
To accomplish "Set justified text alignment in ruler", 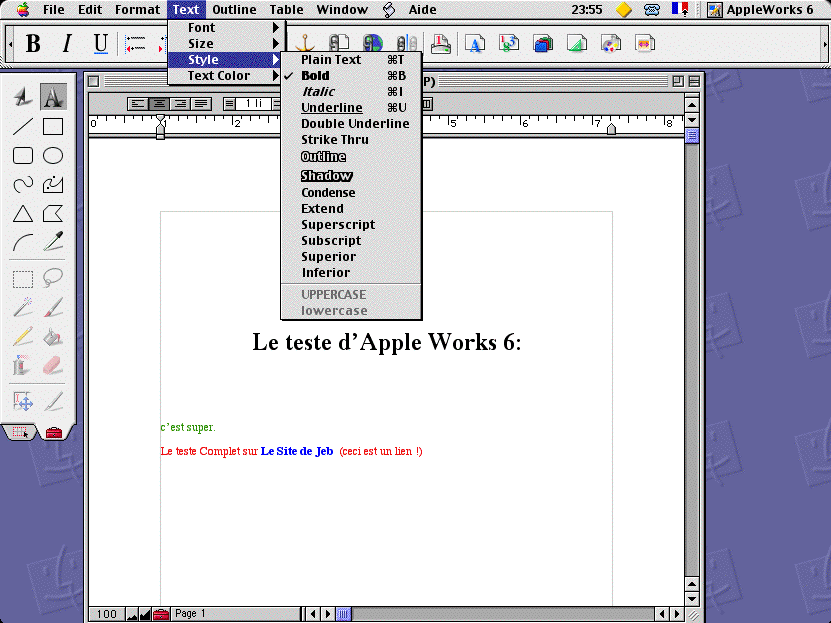I will tap(201, 104).
